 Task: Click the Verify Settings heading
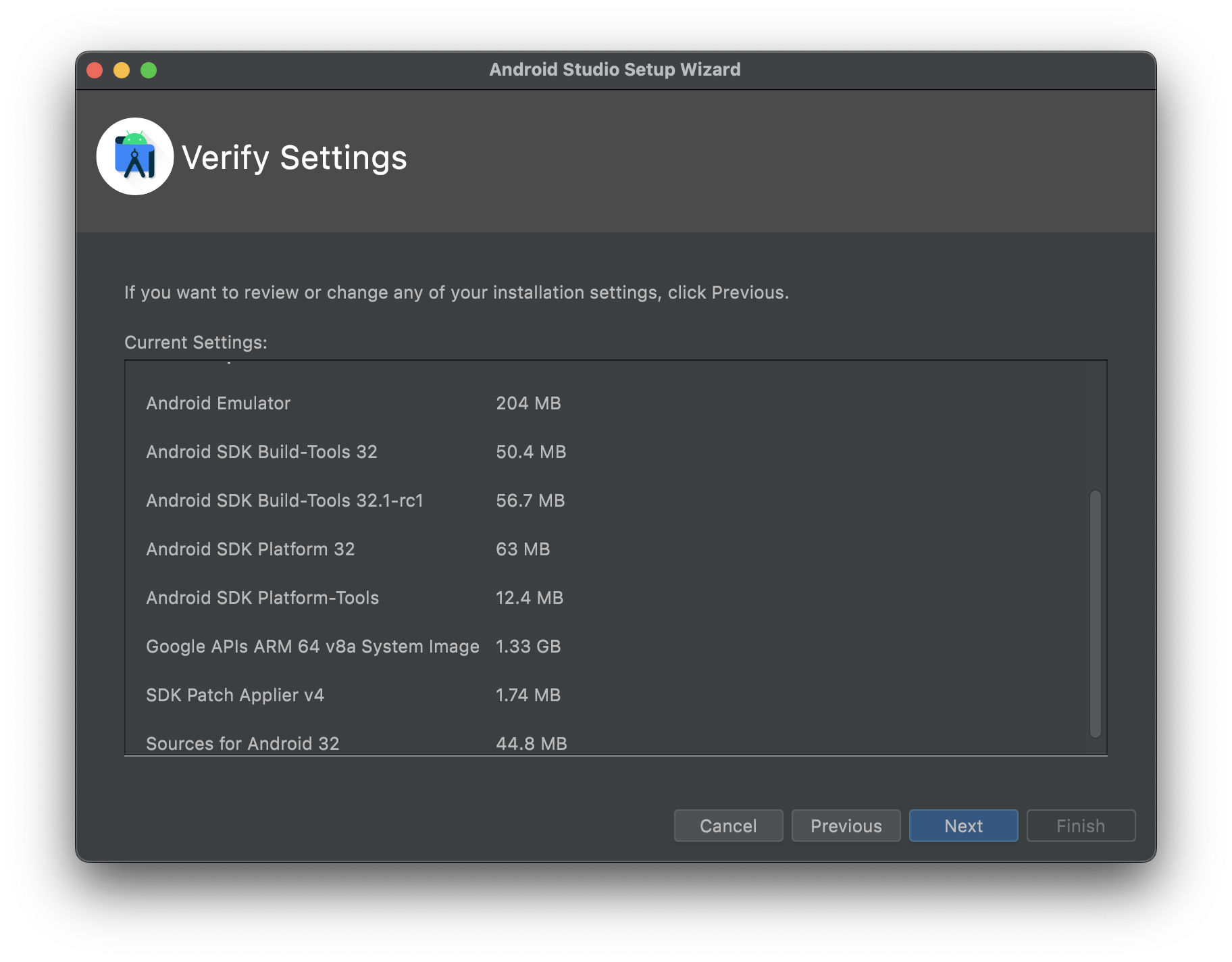coord(294,158)
